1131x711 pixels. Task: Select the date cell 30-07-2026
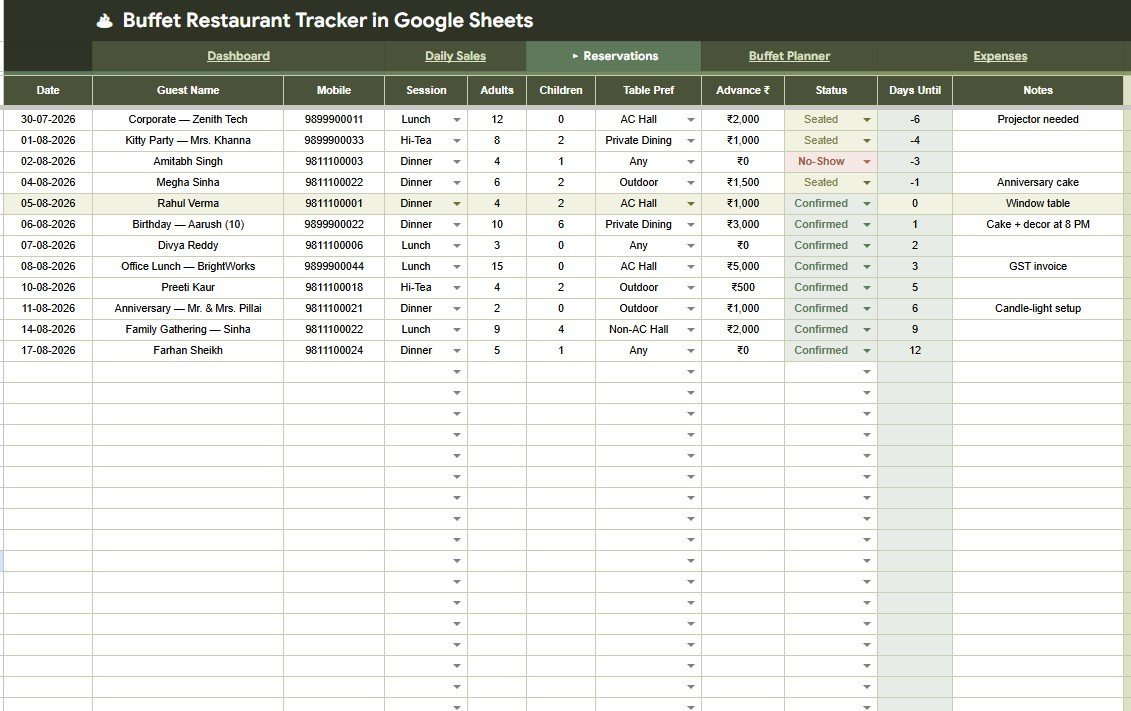point(48,120)
